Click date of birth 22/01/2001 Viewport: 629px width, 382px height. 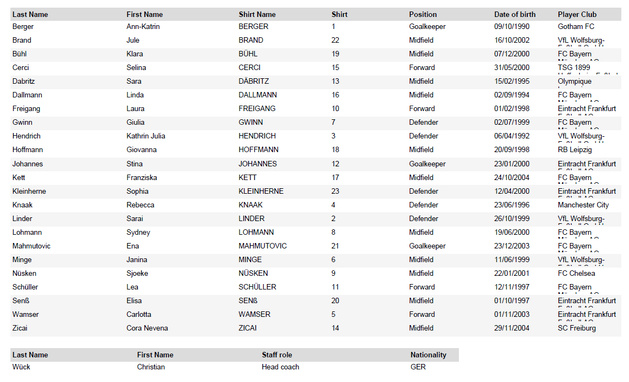(x=511, y=273)
